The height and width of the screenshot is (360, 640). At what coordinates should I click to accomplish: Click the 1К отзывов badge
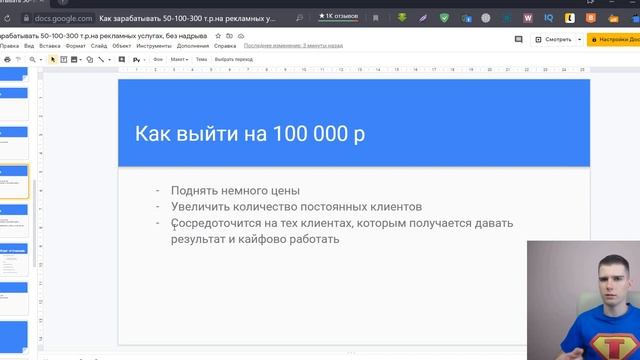pyautogui.click(x=338, y=16)
